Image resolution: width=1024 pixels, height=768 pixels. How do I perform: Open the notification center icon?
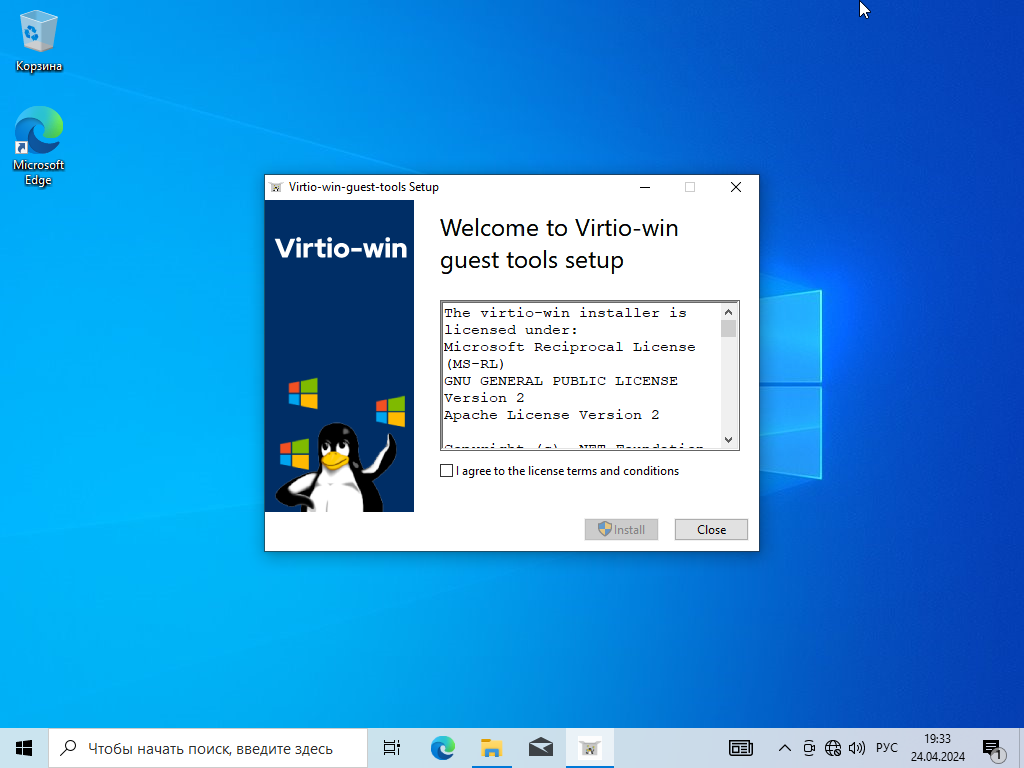pyautogui.click(x=992, y=748)
